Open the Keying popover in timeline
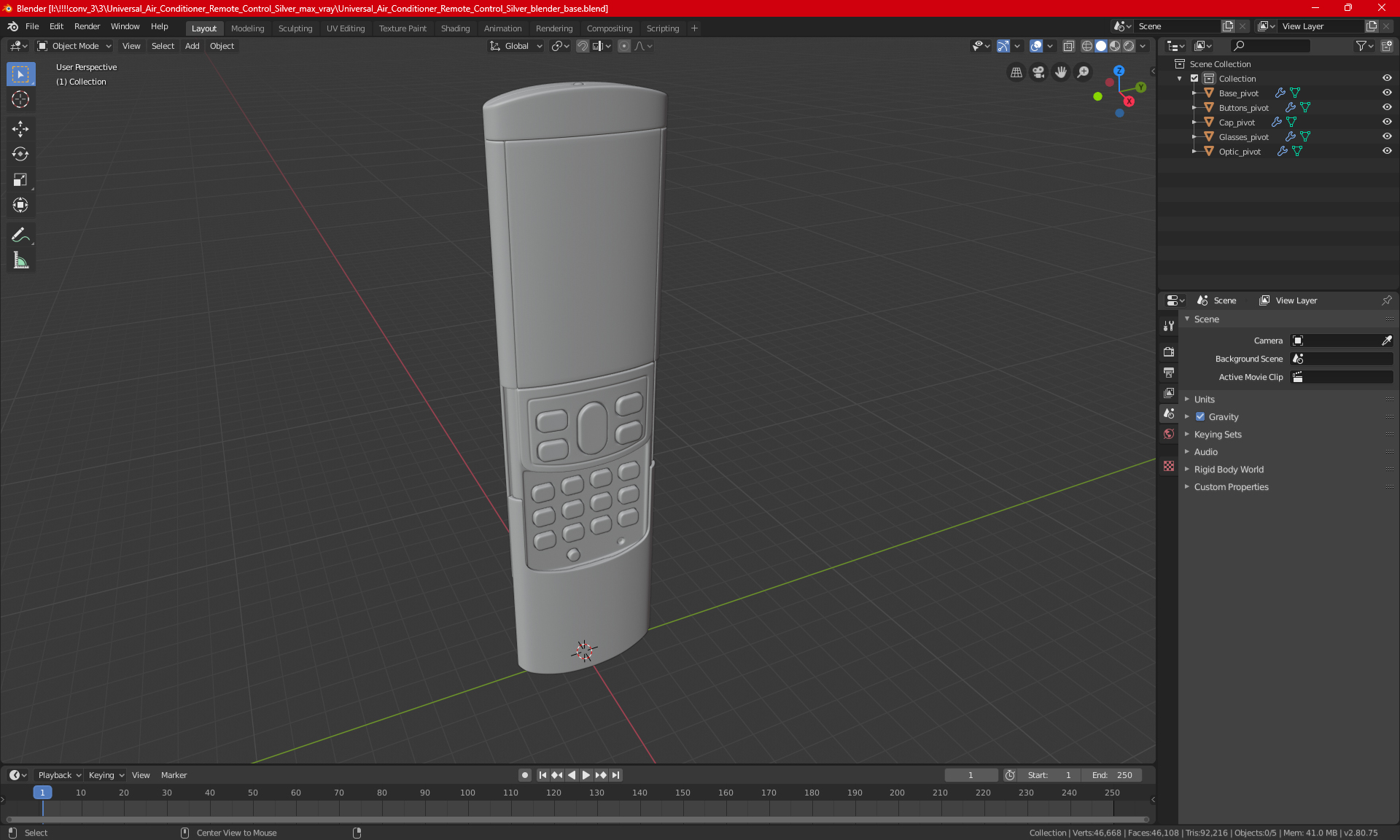 (106, 775)
